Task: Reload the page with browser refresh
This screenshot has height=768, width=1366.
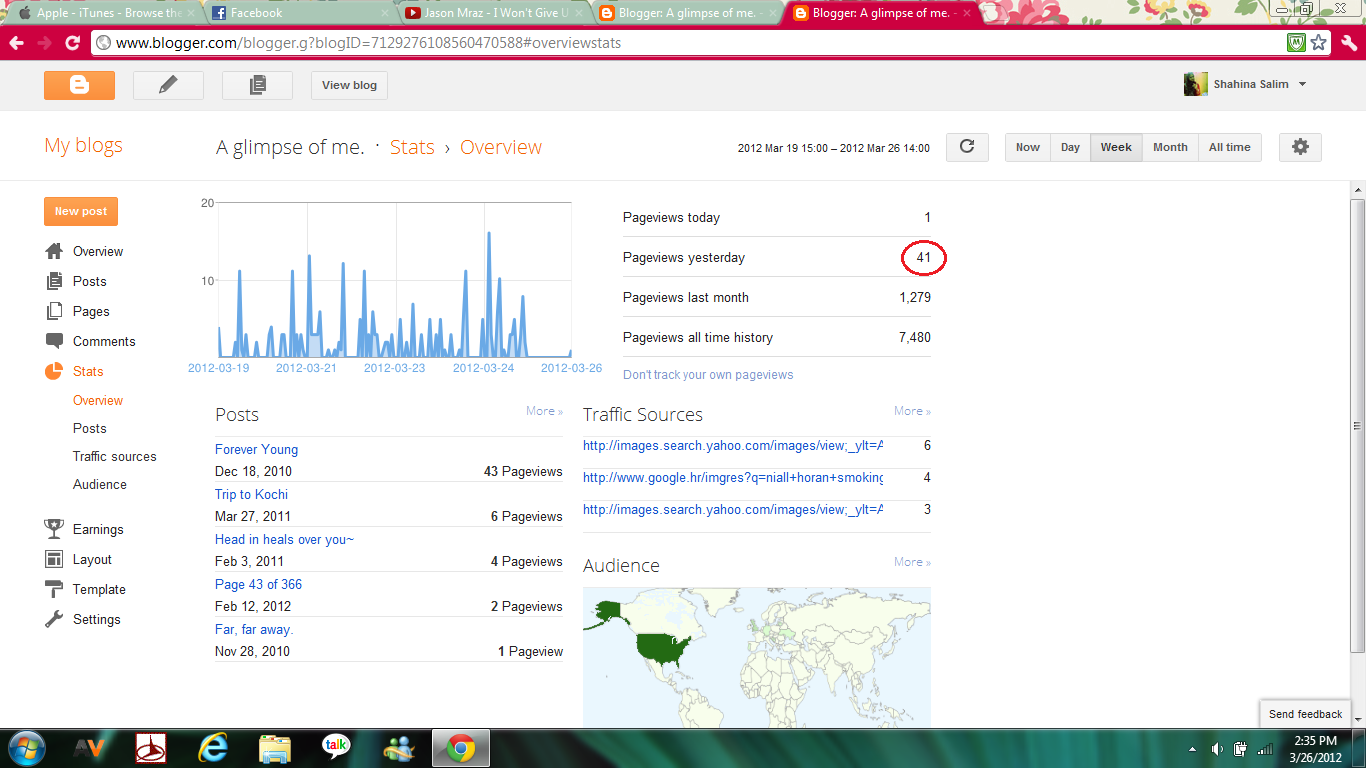Action: tap(72, 43)
